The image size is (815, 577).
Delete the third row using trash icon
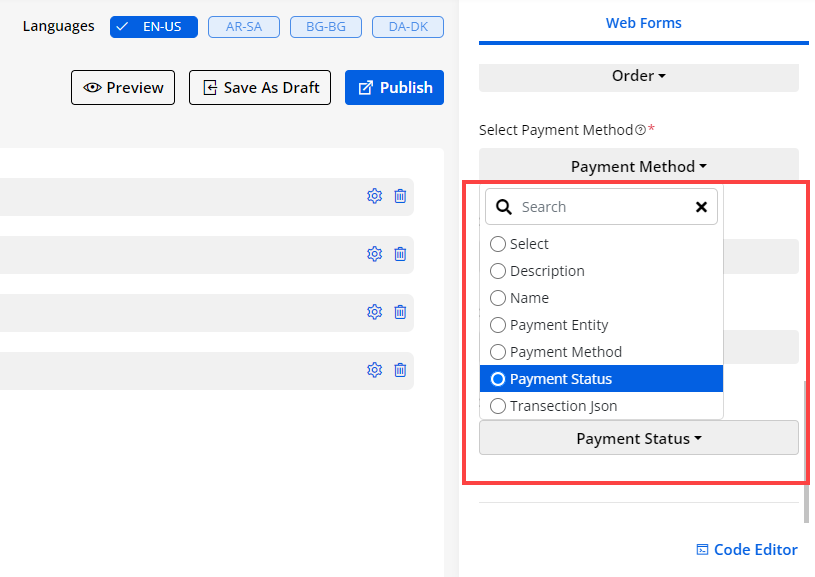click(x=400, y=312)
